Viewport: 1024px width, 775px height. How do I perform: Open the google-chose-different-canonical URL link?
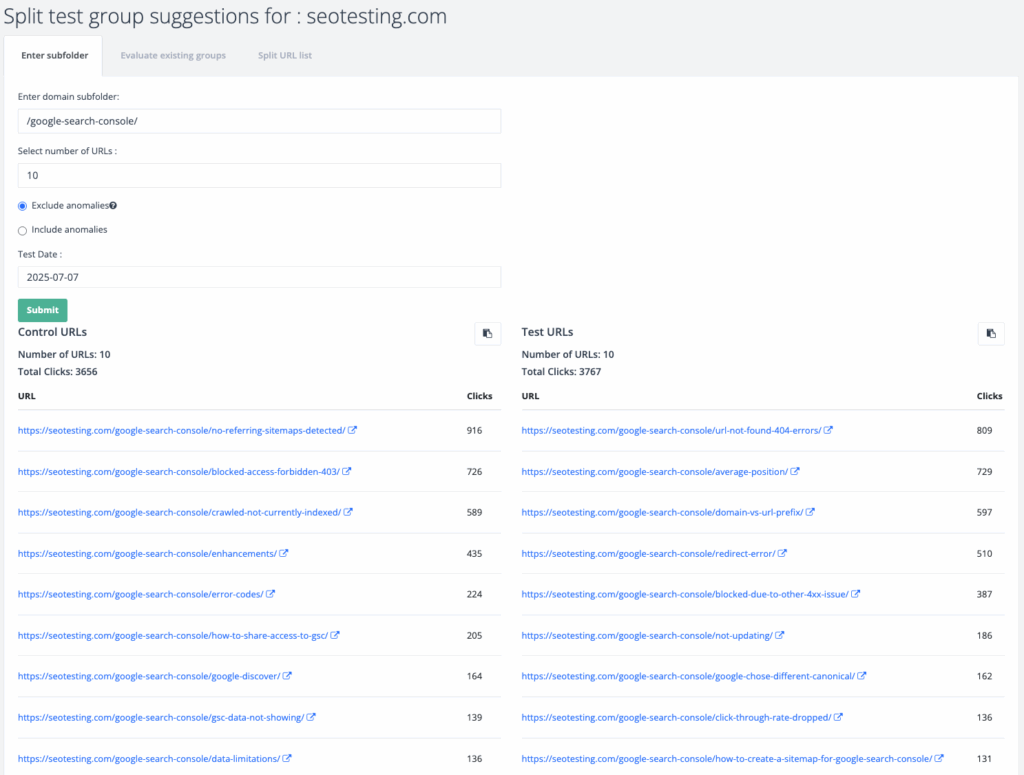pyautogui.click(x=688, y=676)
